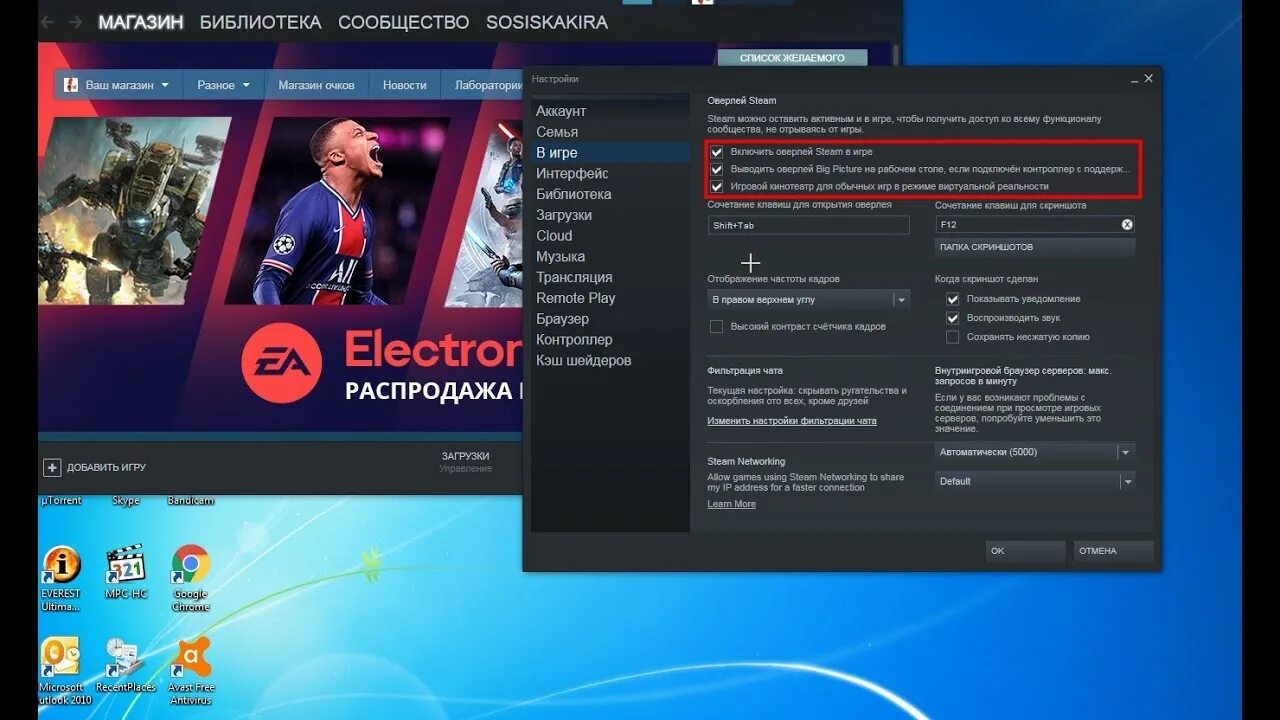Open FPS counter position dropdown В правом верхнем углу
Screen dimensions: 1280x720
808,299
